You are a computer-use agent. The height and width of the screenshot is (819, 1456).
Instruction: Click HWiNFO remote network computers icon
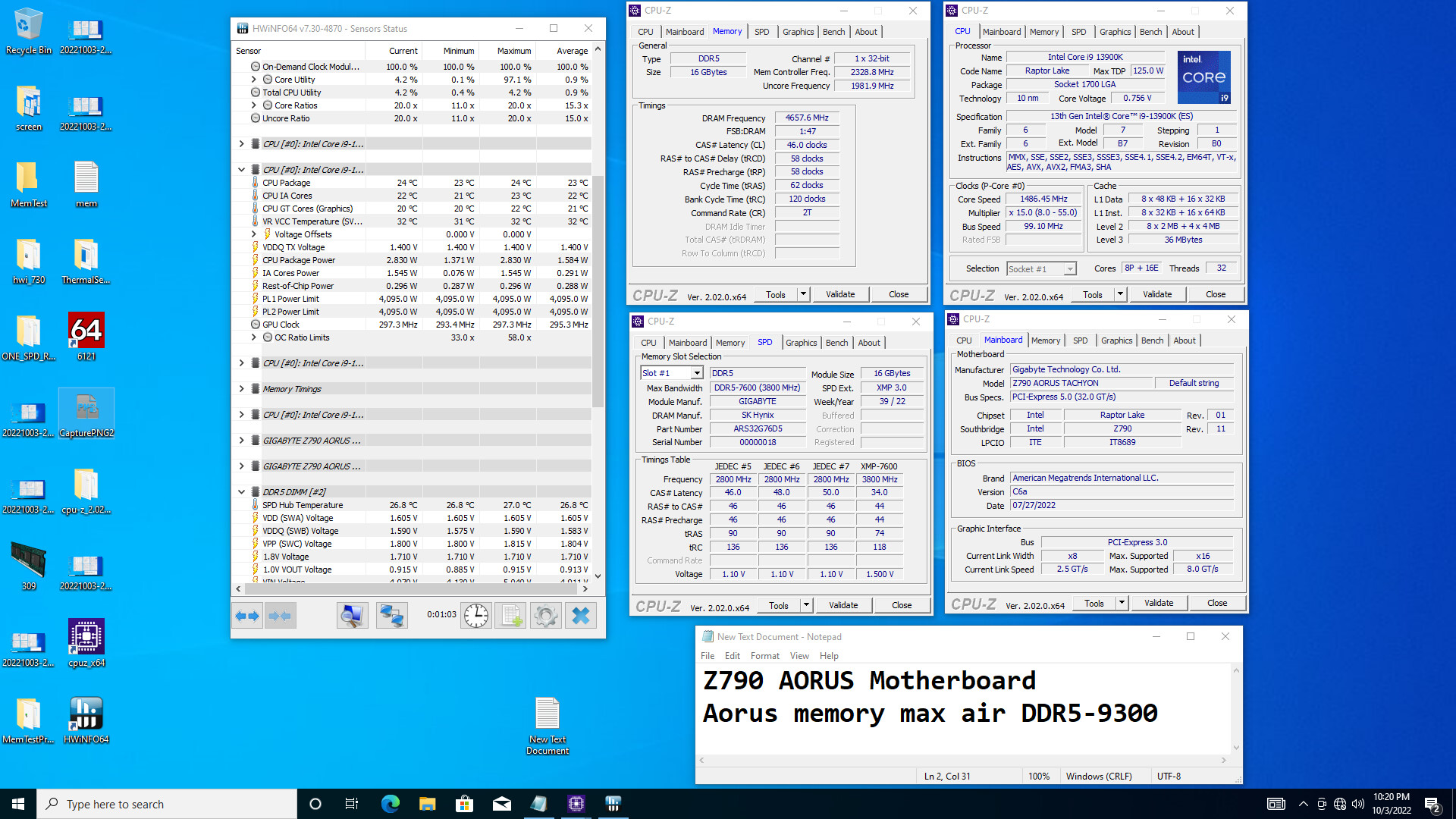pyautogui.click(x=391, y=616)
